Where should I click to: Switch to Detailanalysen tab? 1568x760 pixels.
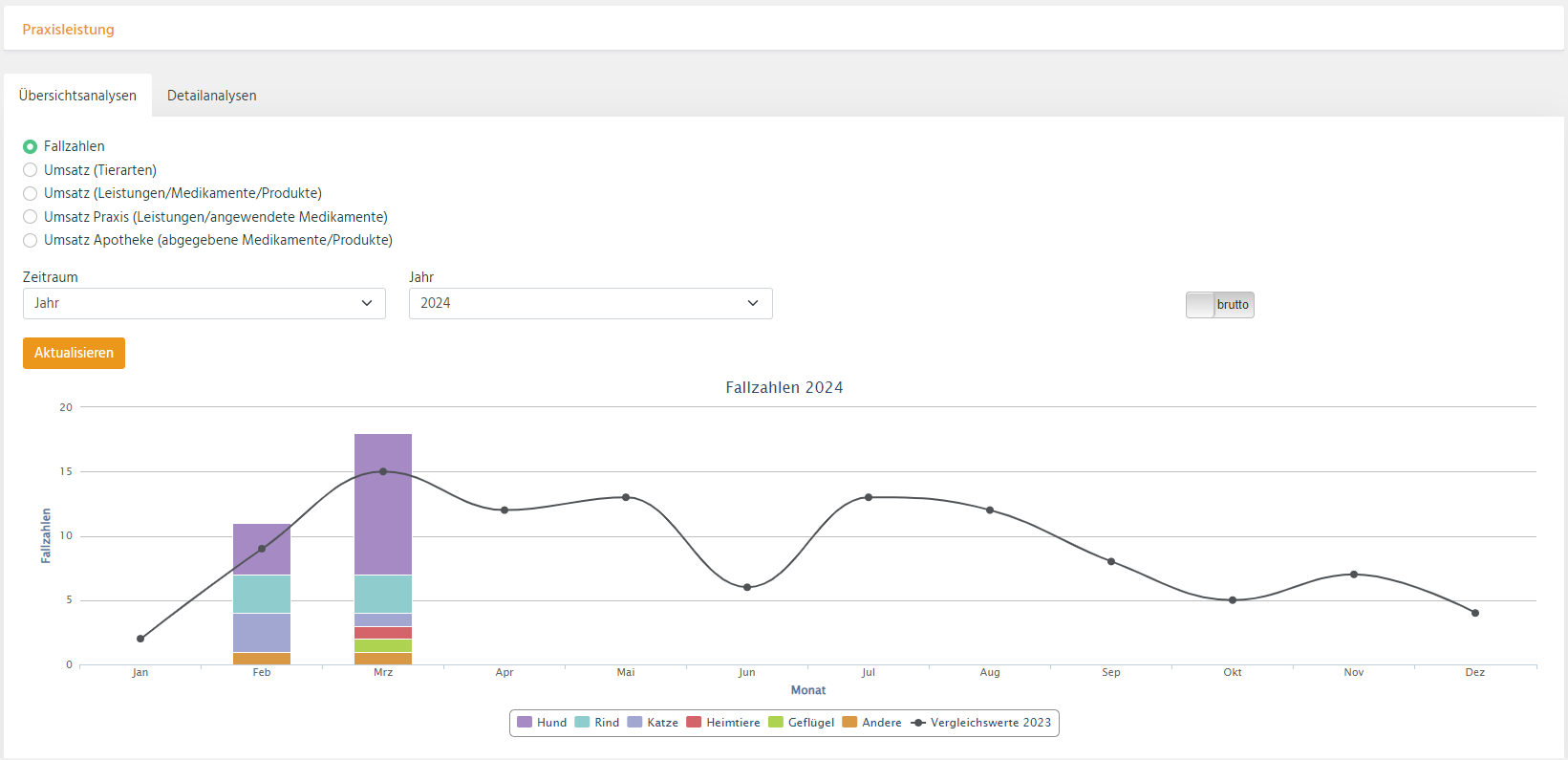(x=211, y=96)
